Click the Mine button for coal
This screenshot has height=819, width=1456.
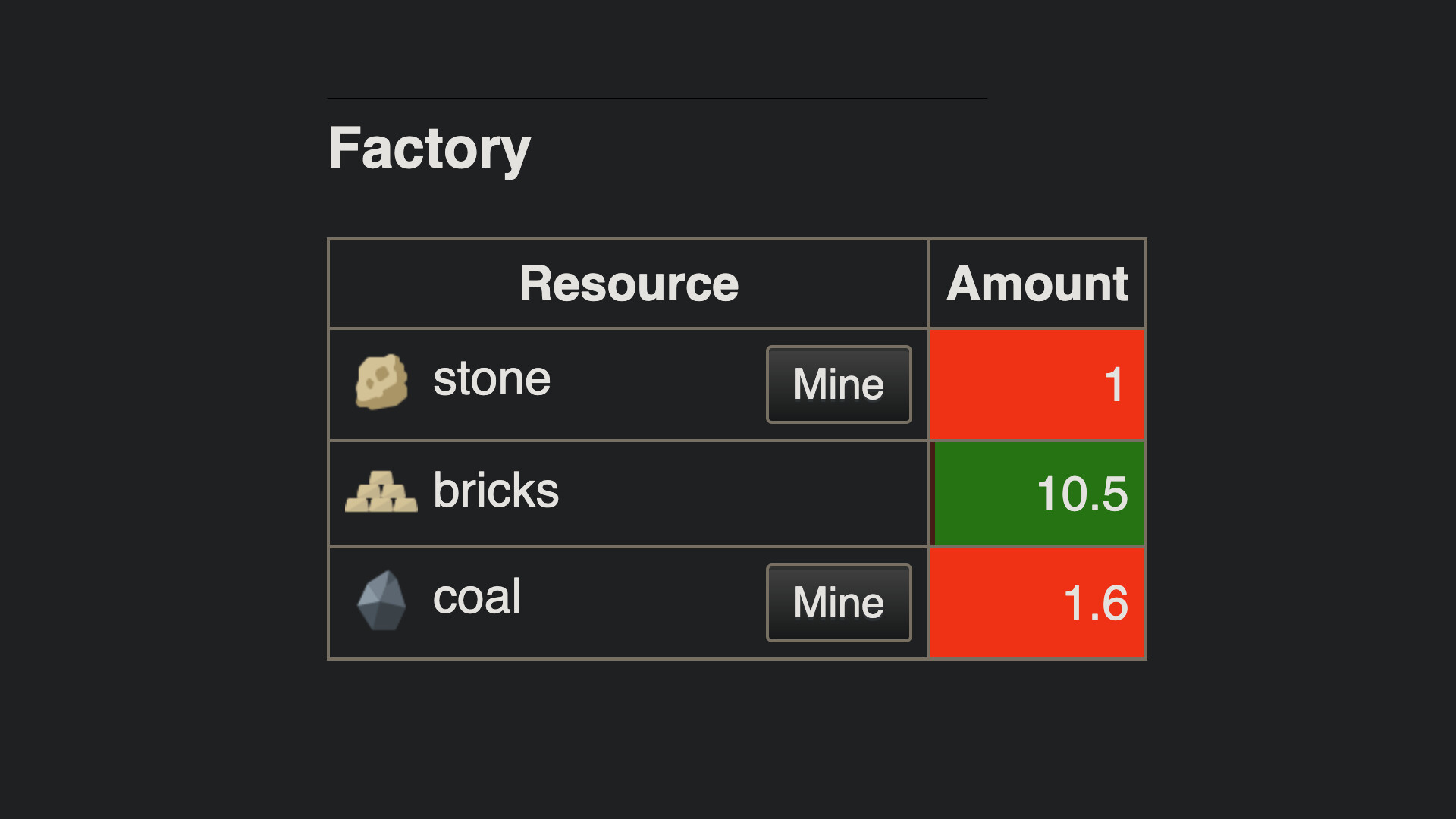838,602
